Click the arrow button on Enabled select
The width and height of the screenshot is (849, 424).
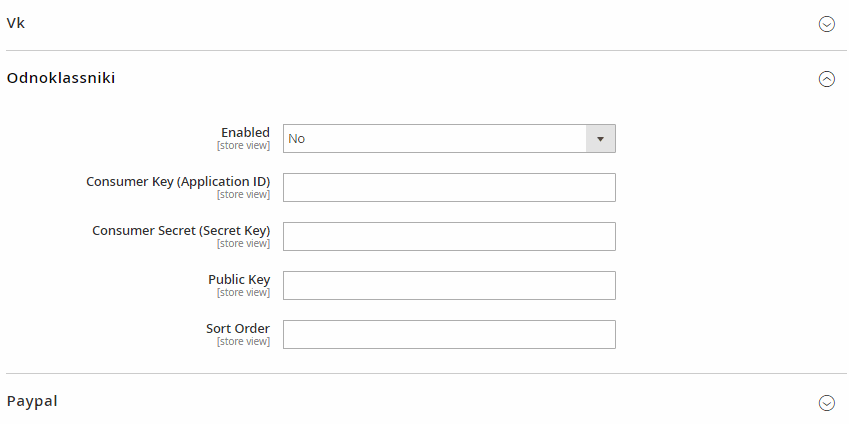point(600,139)
